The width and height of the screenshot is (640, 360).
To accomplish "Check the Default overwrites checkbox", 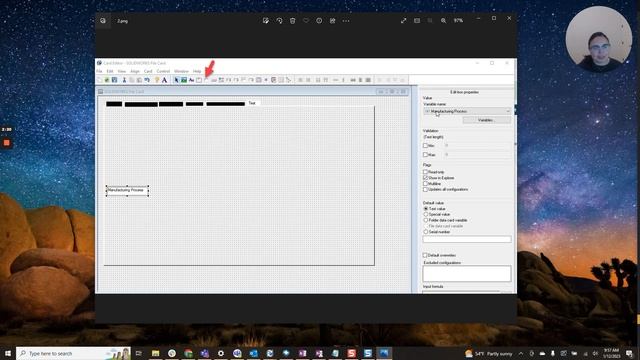I will pos(425,255).
